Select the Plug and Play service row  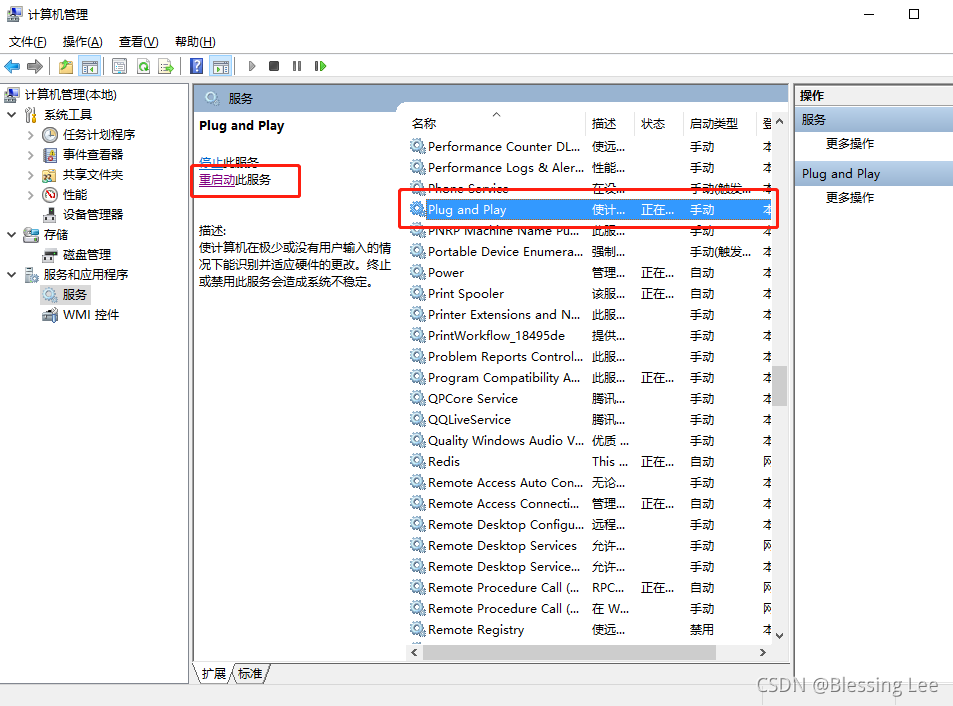click(590, 210)
